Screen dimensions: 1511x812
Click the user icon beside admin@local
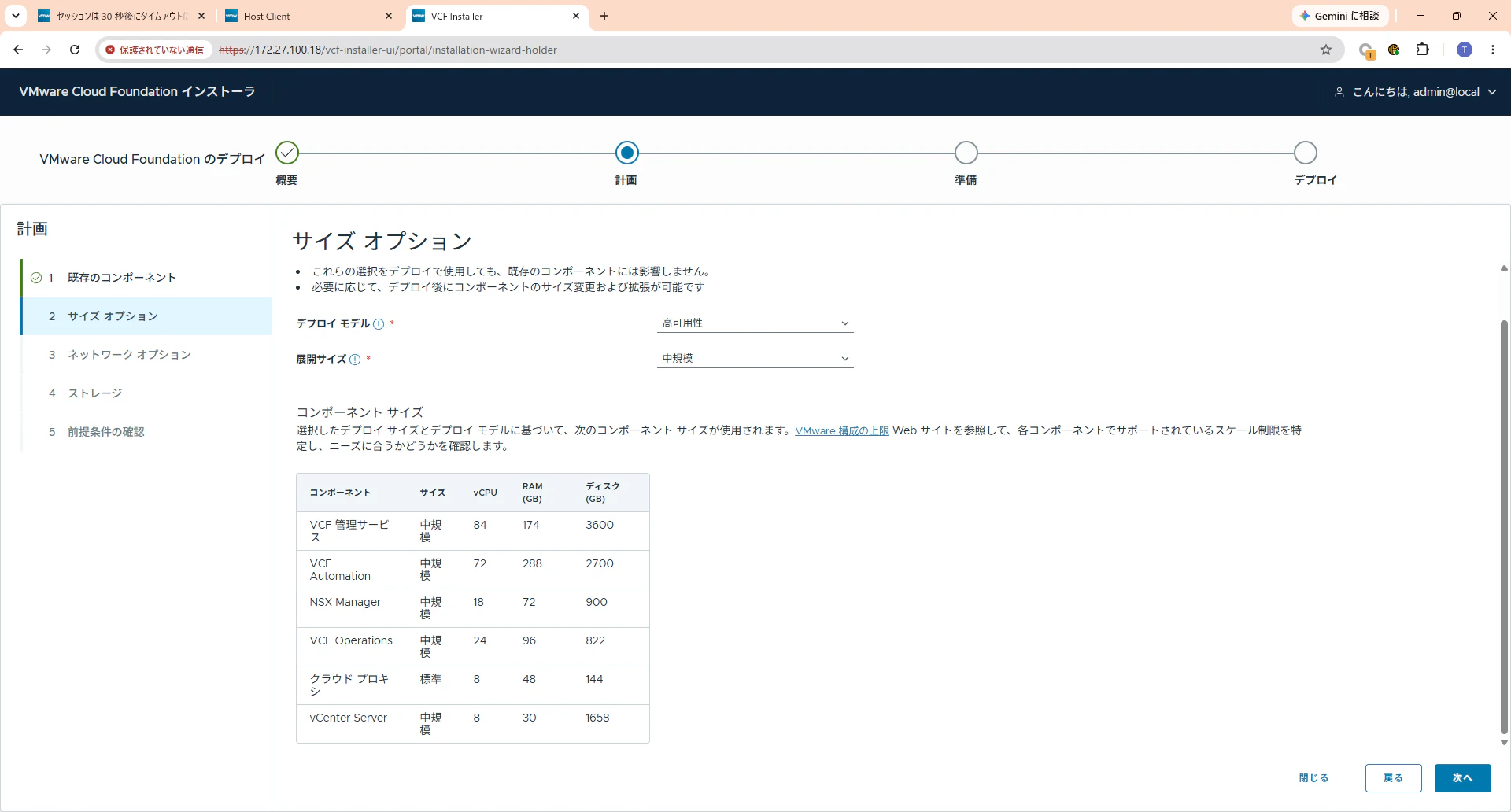1339,92
